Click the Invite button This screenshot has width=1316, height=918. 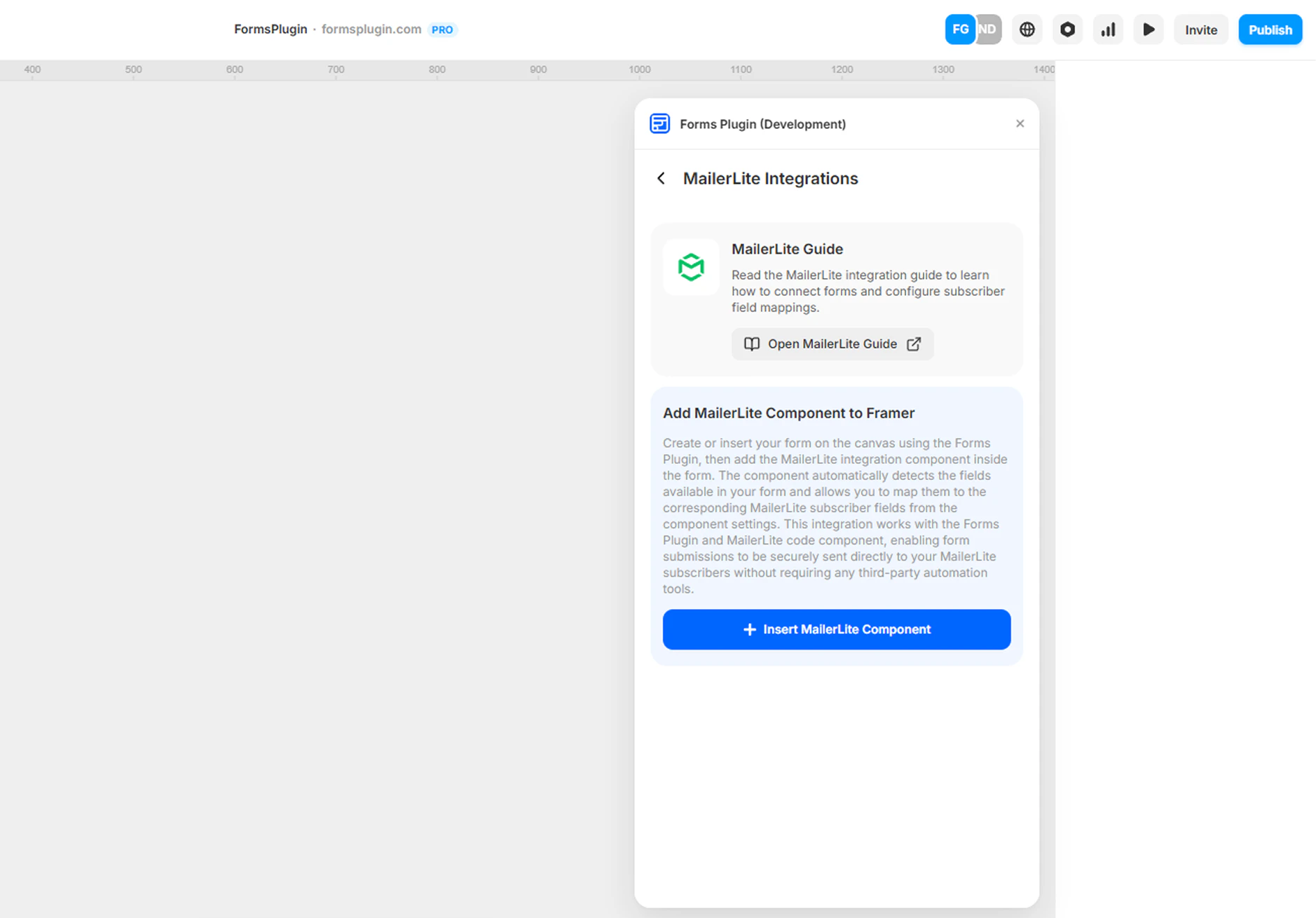[1201, 29]
